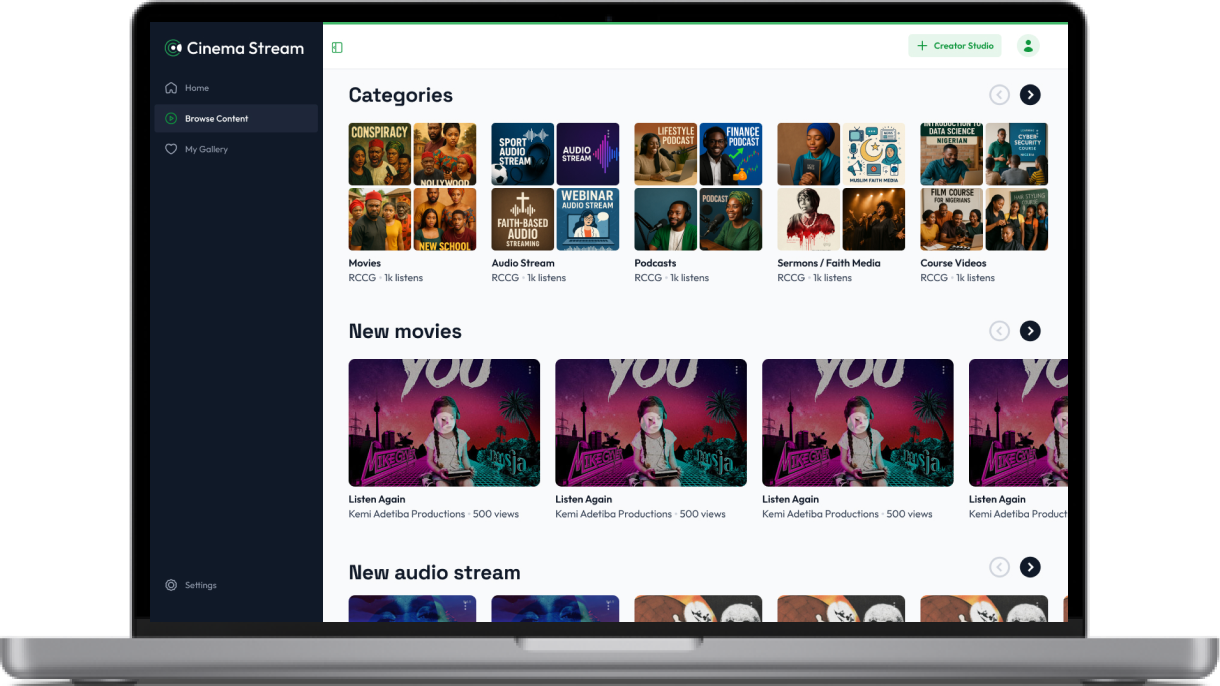Play the first Listen Again movie
1220x686 pixels.
(x=444, y=422)
